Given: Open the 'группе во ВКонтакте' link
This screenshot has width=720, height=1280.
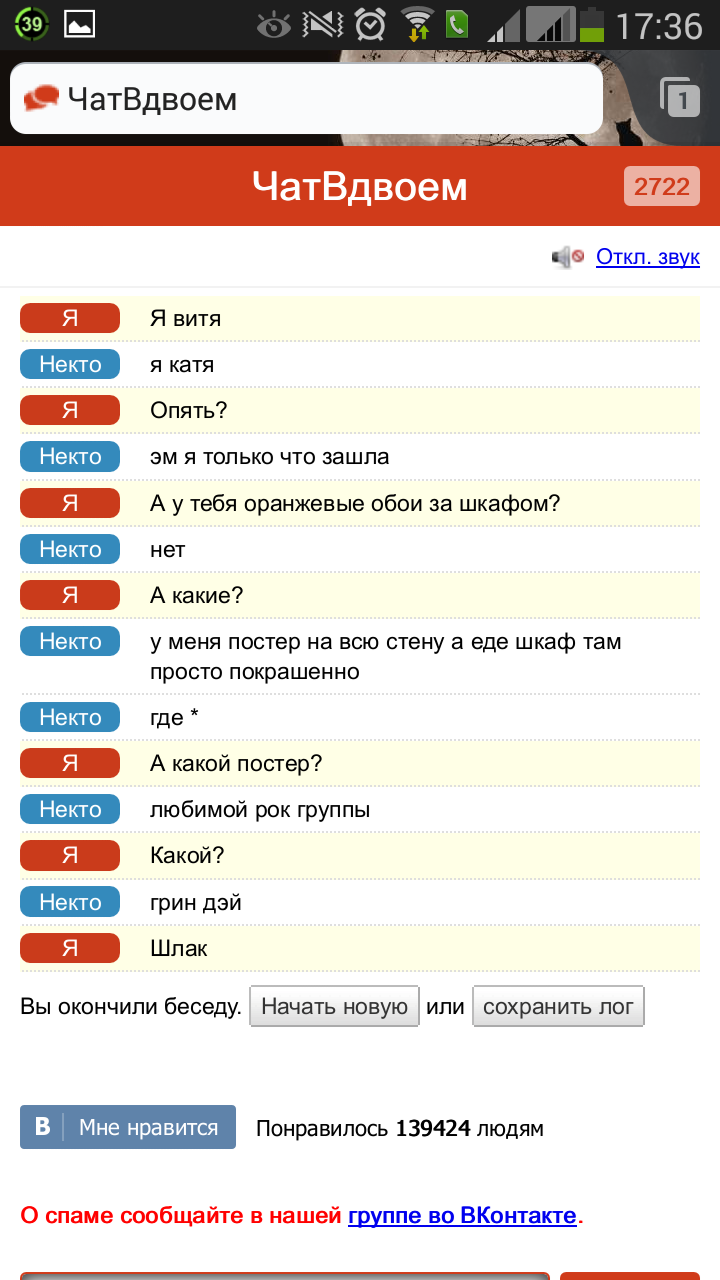Looking at the screenshot, I should pyautogui.click(x=462, y=1216).
